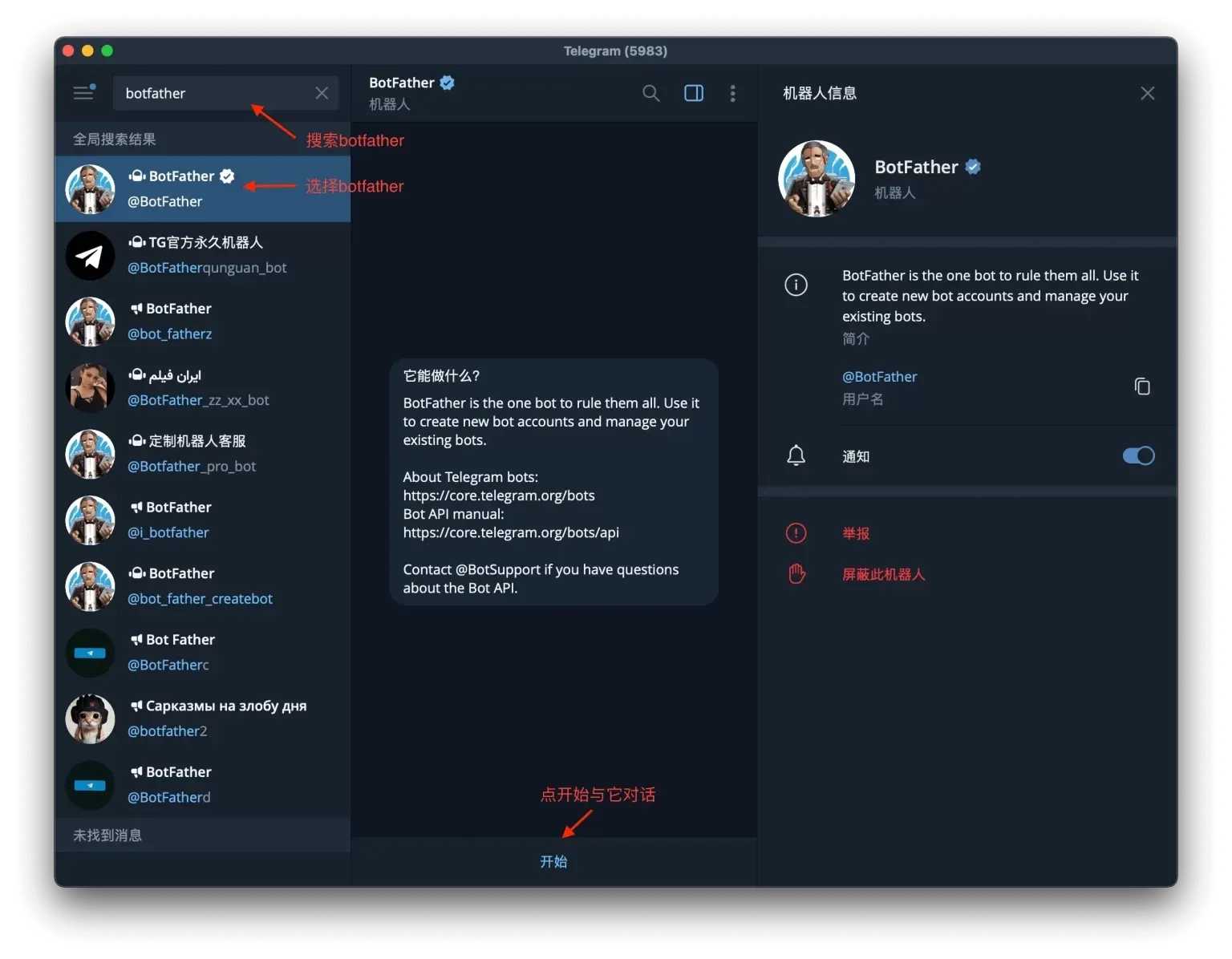Viewport: 1232px width, 959px height.
Task: Toggle the right info sidebar panel
Action: pyautogui.click(x=694, y=93)
